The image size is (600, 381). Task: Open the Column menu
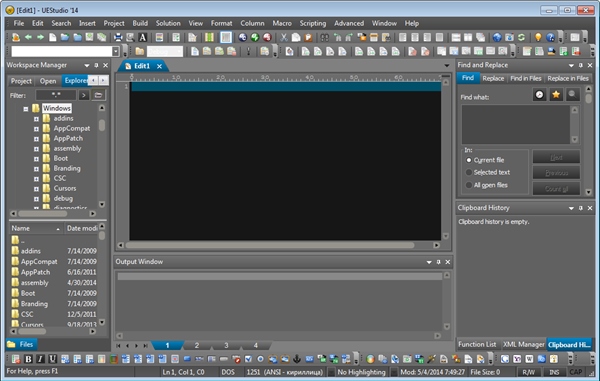coord(252,23)
